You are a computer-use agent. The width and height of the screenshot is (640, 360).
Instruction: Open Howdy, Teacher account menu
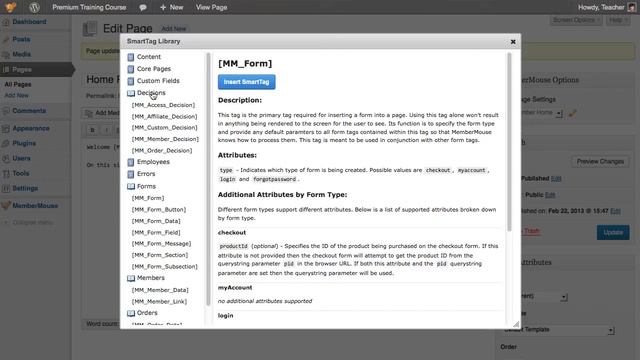(607, 7)
